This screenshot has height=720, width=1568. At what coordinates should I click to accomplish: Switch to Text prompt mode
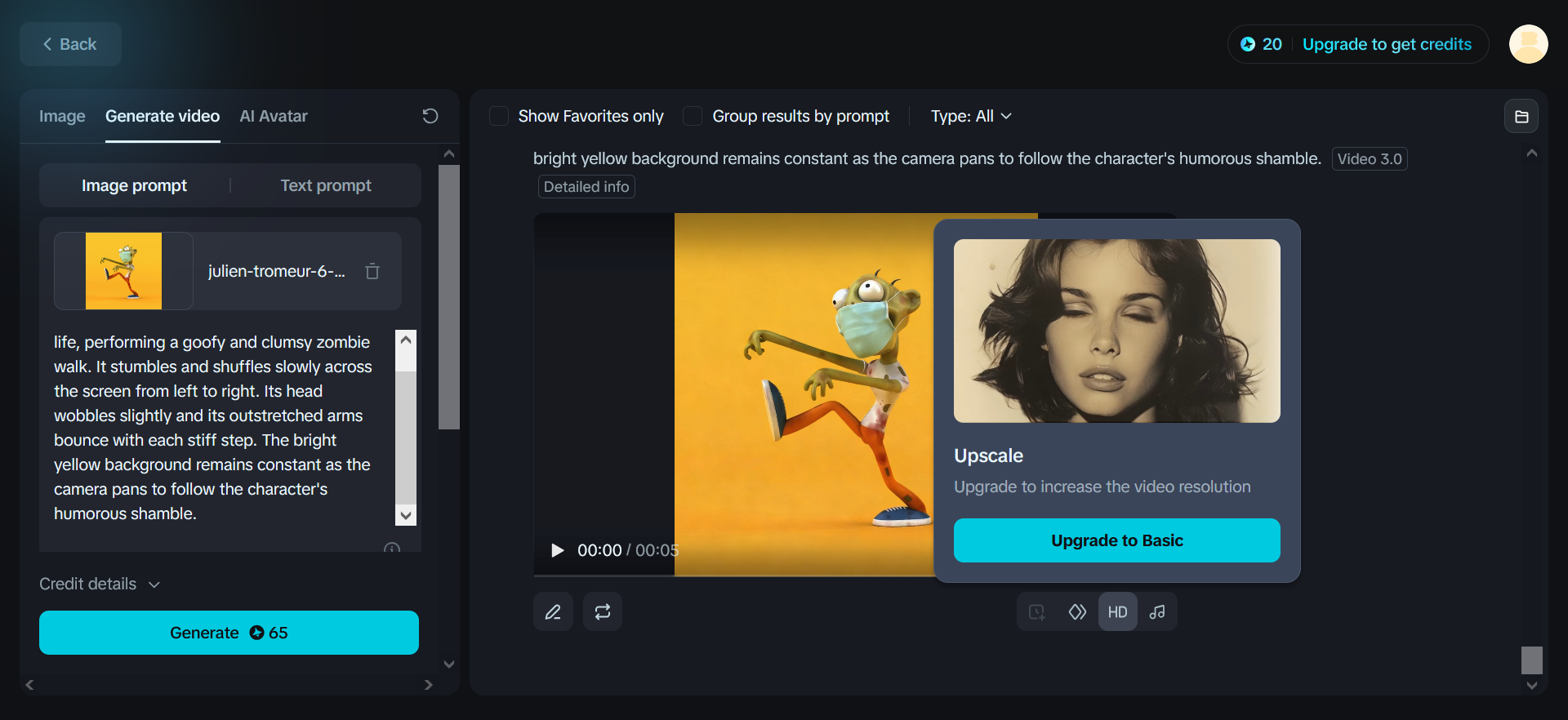coord(326,185)
